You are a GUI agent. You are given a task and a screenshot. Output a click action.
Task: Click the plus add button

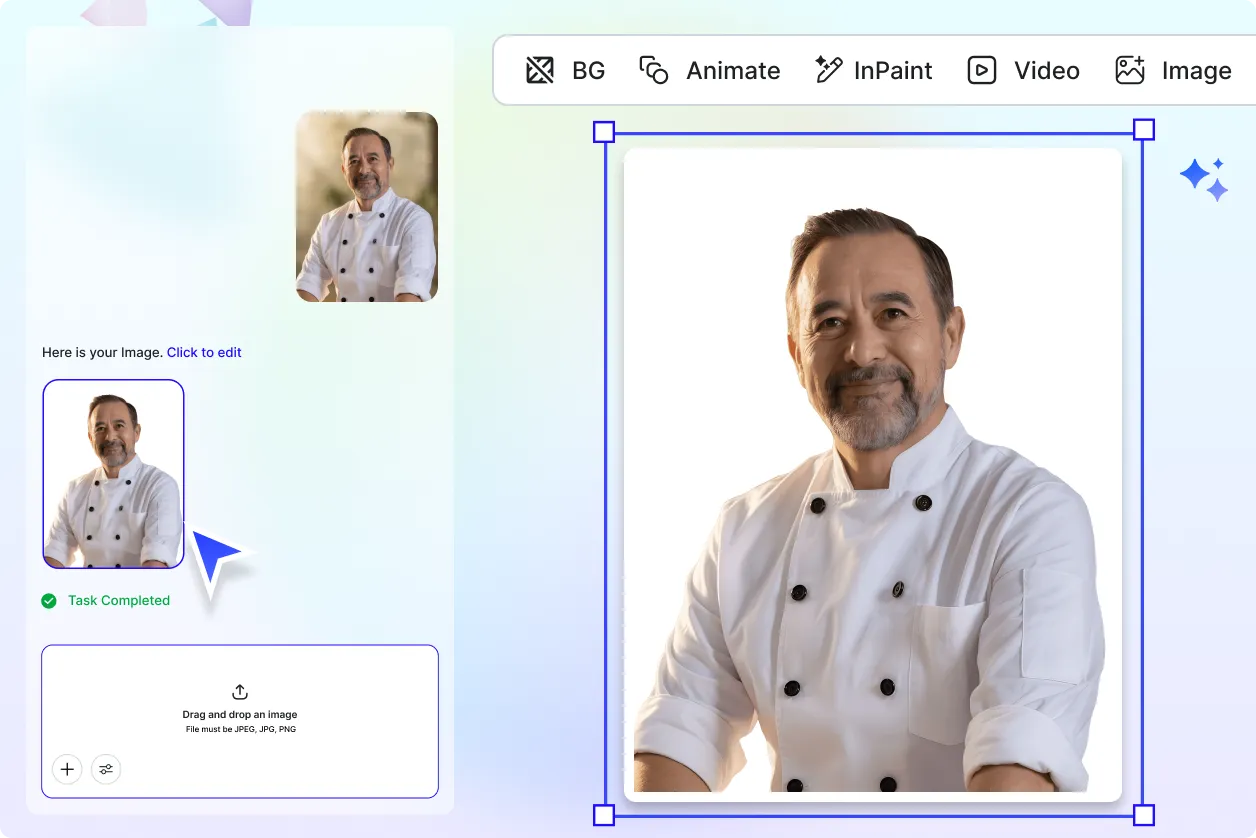point(67,769)
